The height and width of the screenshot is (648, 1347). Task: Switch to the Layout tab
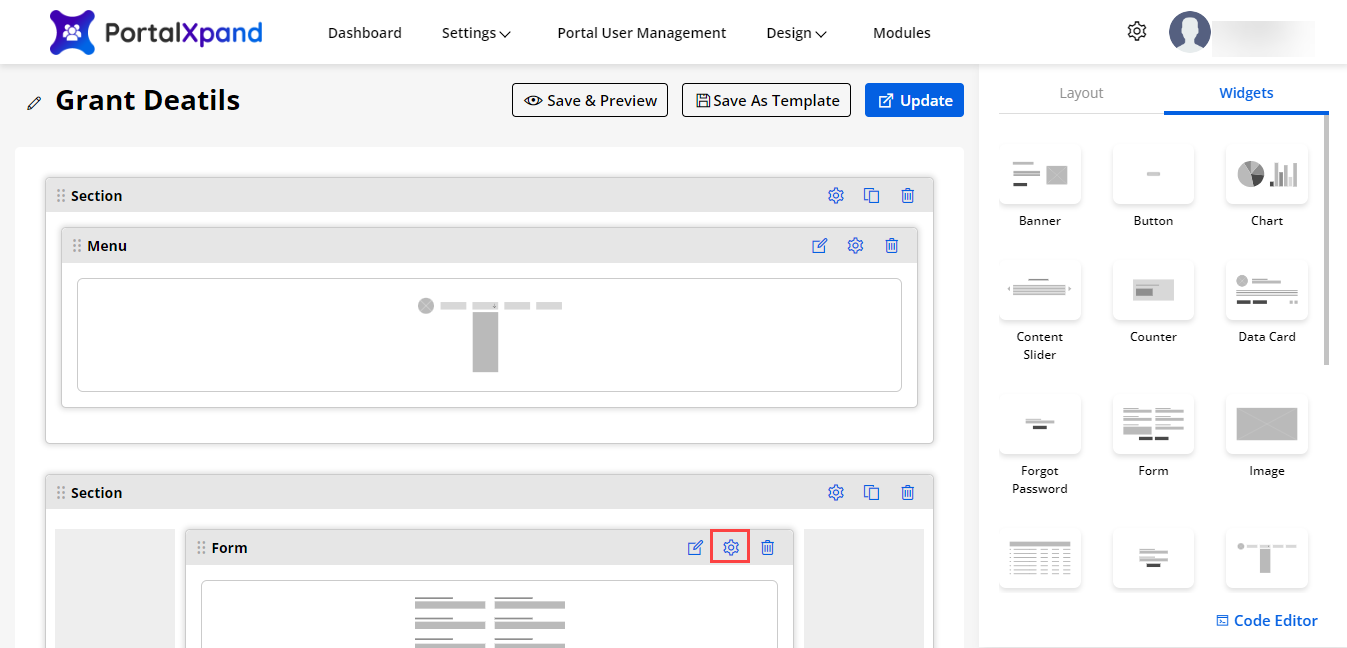click(1081, 93)
